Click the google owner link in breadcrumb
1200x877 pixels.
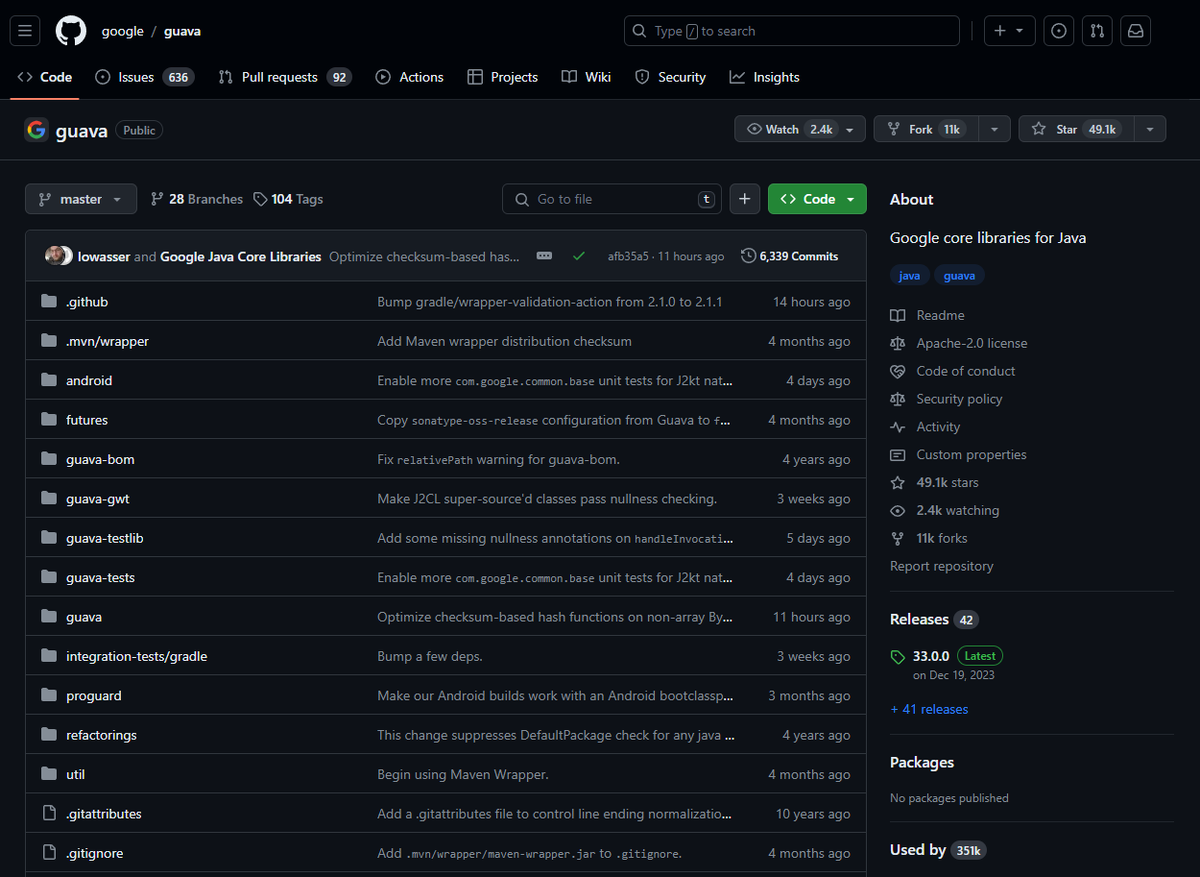pos(123,31)
